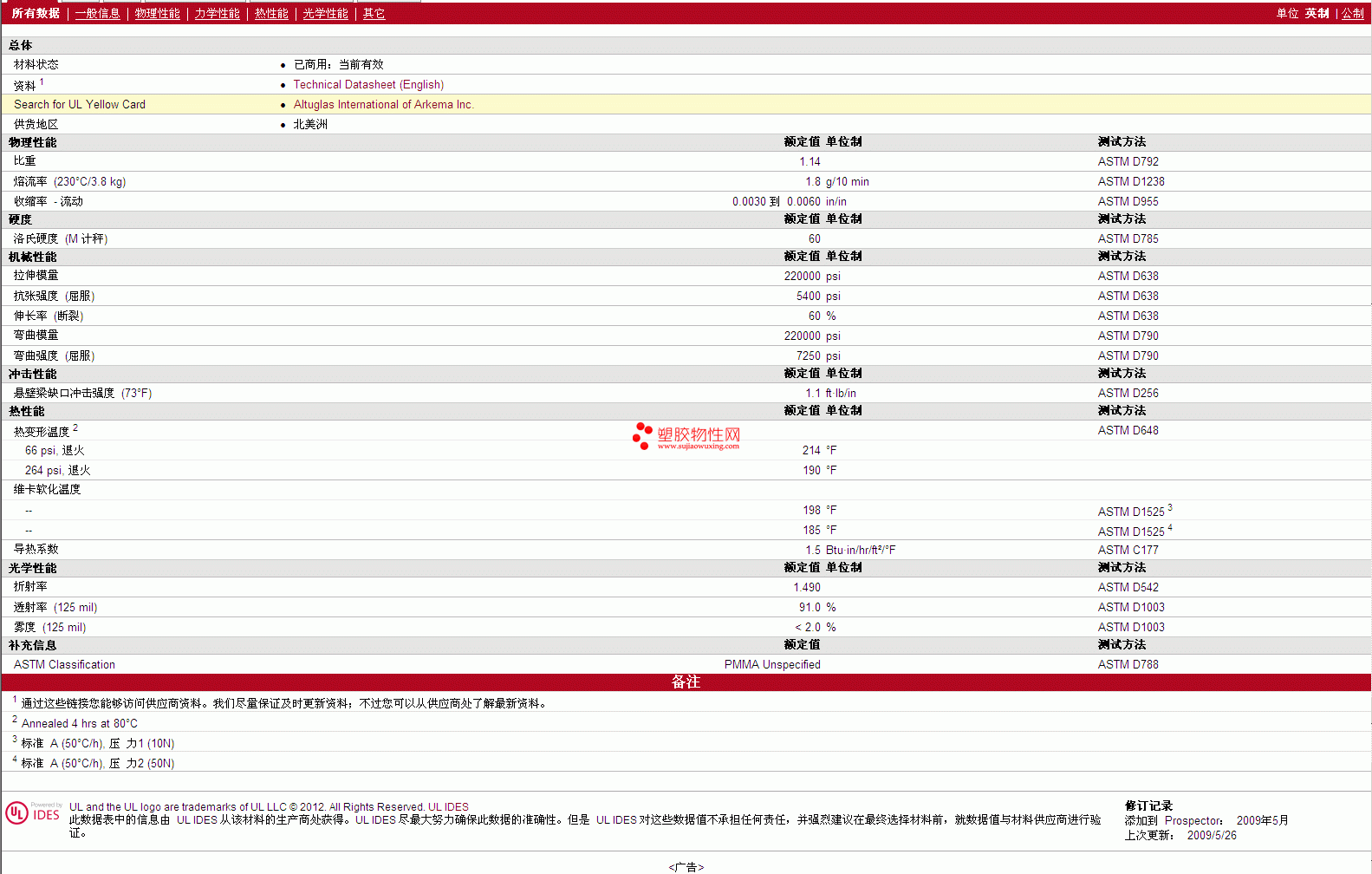The width and height of the screenshot is (1372, 874).
Task: Click the 透射率 (125 mil) label
Action: click(55, 608)
